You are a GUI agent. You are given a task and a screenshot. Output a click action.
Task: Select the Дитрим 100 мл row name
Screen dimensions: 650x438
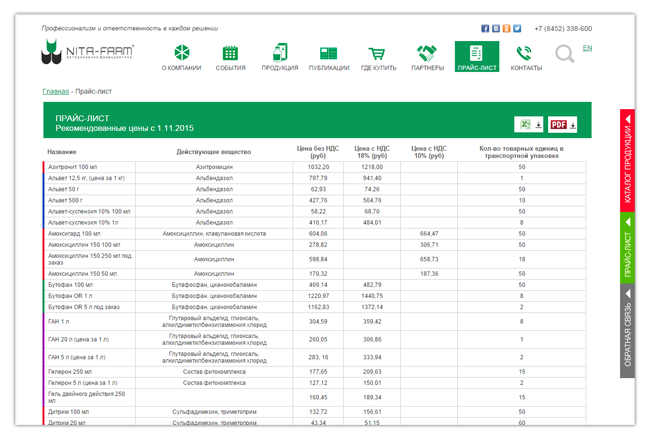tap(69, 412)
